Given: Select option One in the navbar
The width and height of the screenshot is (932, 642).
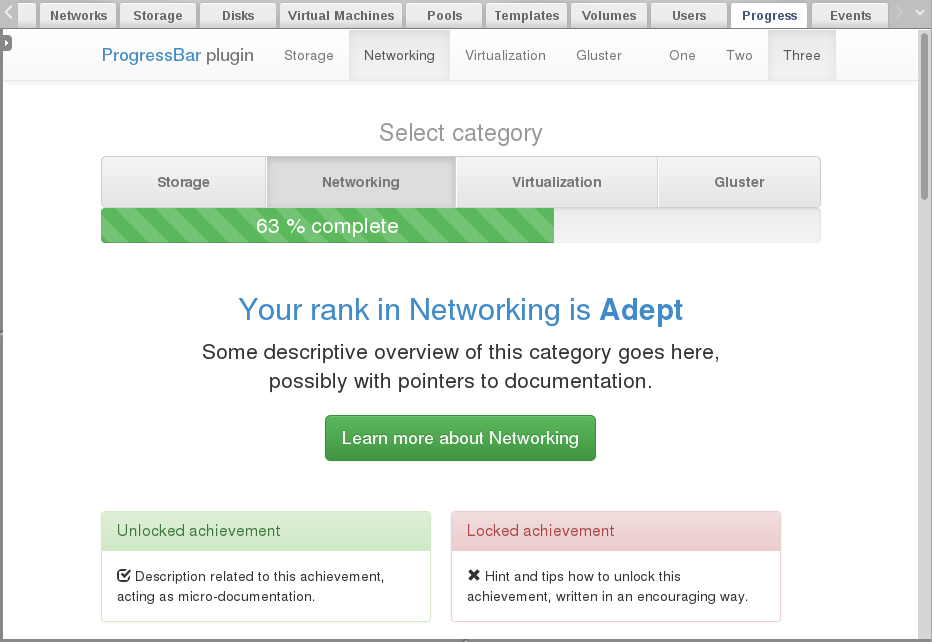Looking at the screenshot, I should pos(682,55).
